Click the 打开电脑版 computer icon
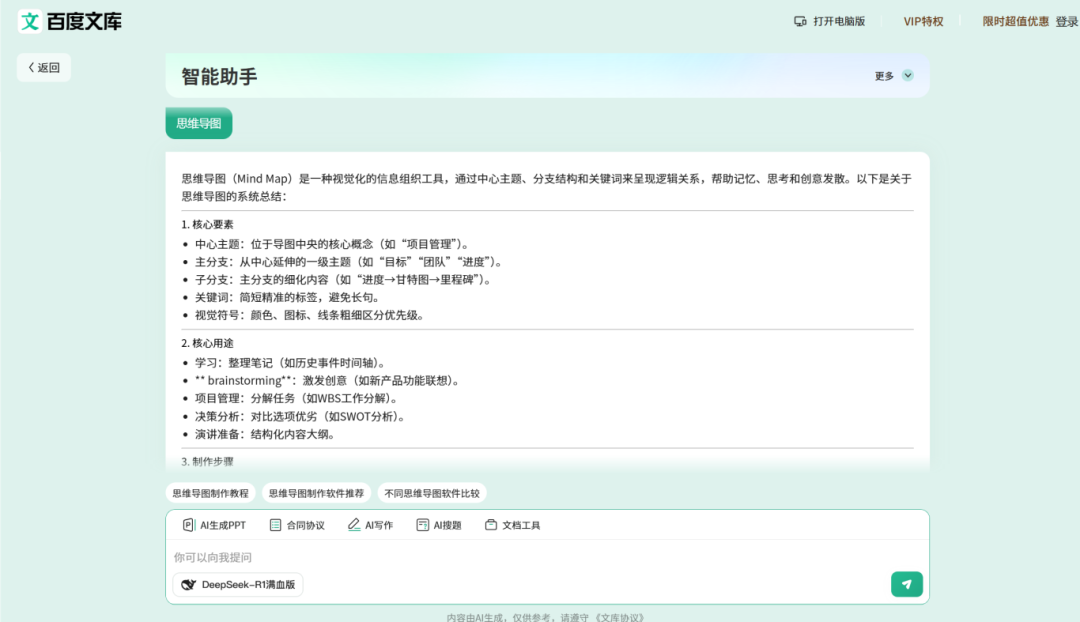Viewport: 1080px width, 622px height. tap(801, 20)
